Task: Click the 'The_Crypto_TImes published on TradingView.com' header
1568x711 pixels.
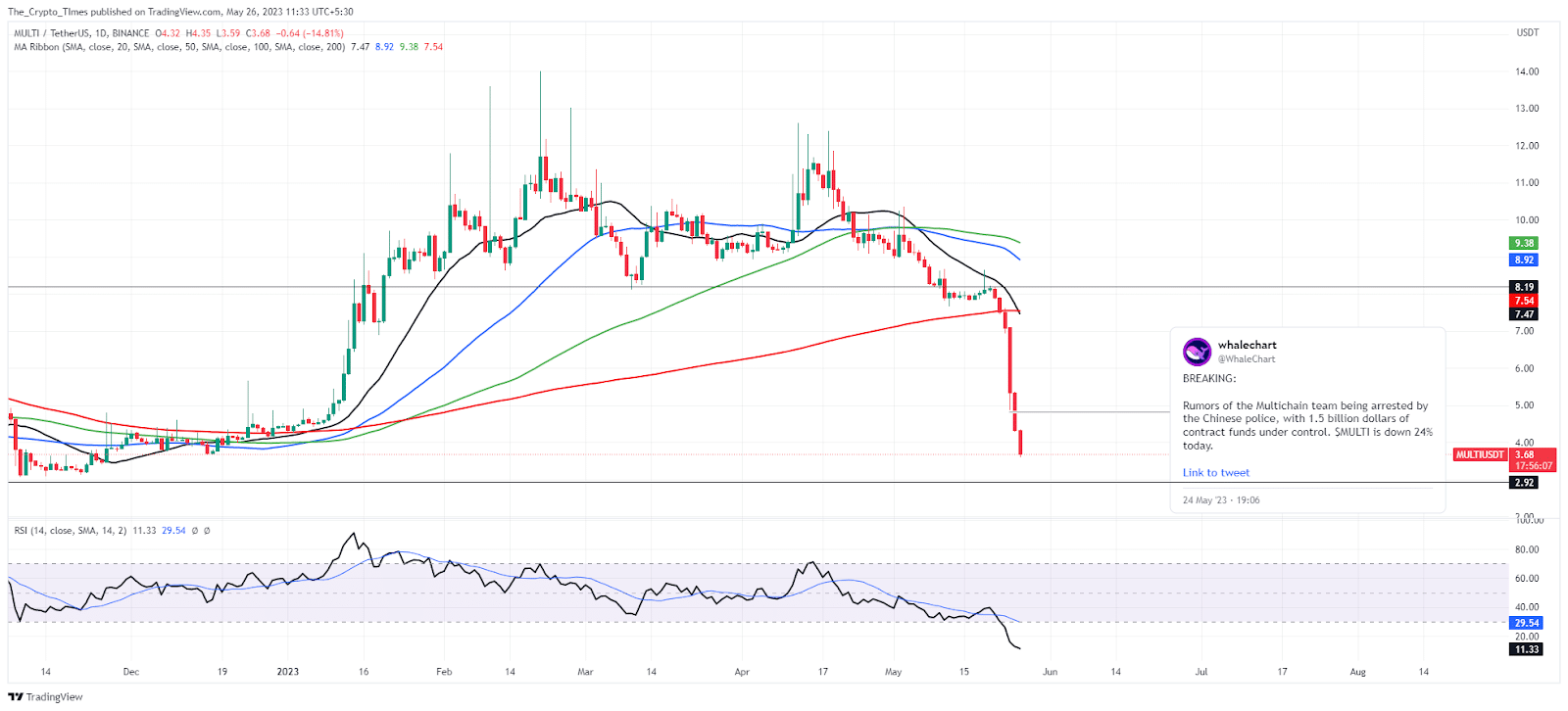Action: [113, 12]
